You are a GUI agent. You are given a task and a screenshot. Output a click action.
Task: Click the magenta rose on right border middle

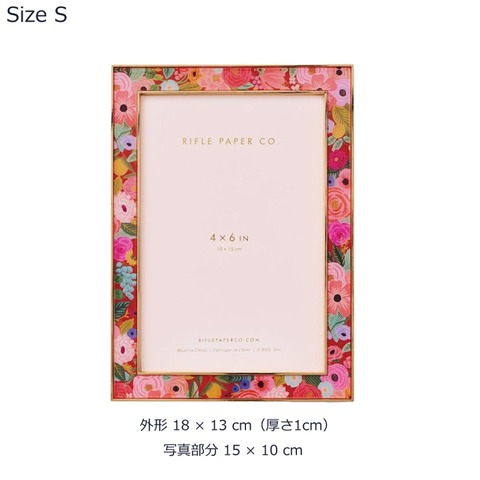[x=339, y=232]
